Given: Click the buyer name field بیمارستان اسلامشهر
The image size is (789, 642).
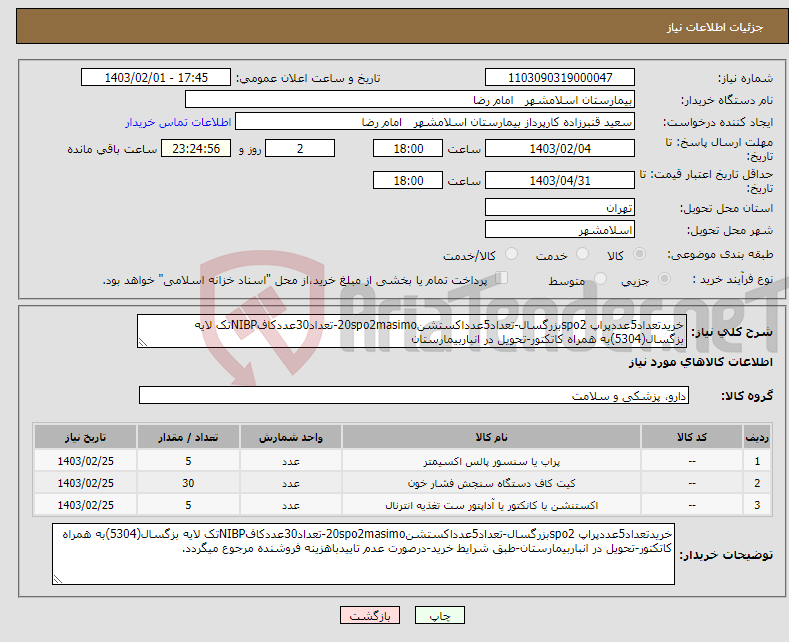Looking at the screenshot, I should click(410, 100).
